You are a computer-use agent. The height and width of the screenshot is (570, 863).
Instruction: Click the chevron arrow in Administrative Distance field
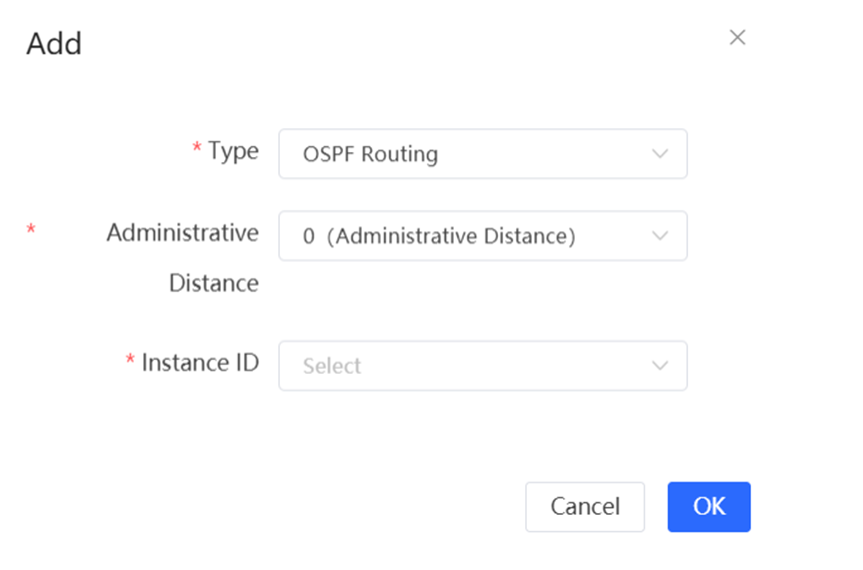click(659, 236)
